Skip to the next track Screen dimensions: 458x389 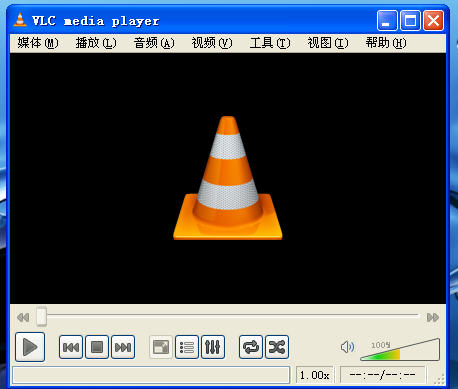pos(123,347)
